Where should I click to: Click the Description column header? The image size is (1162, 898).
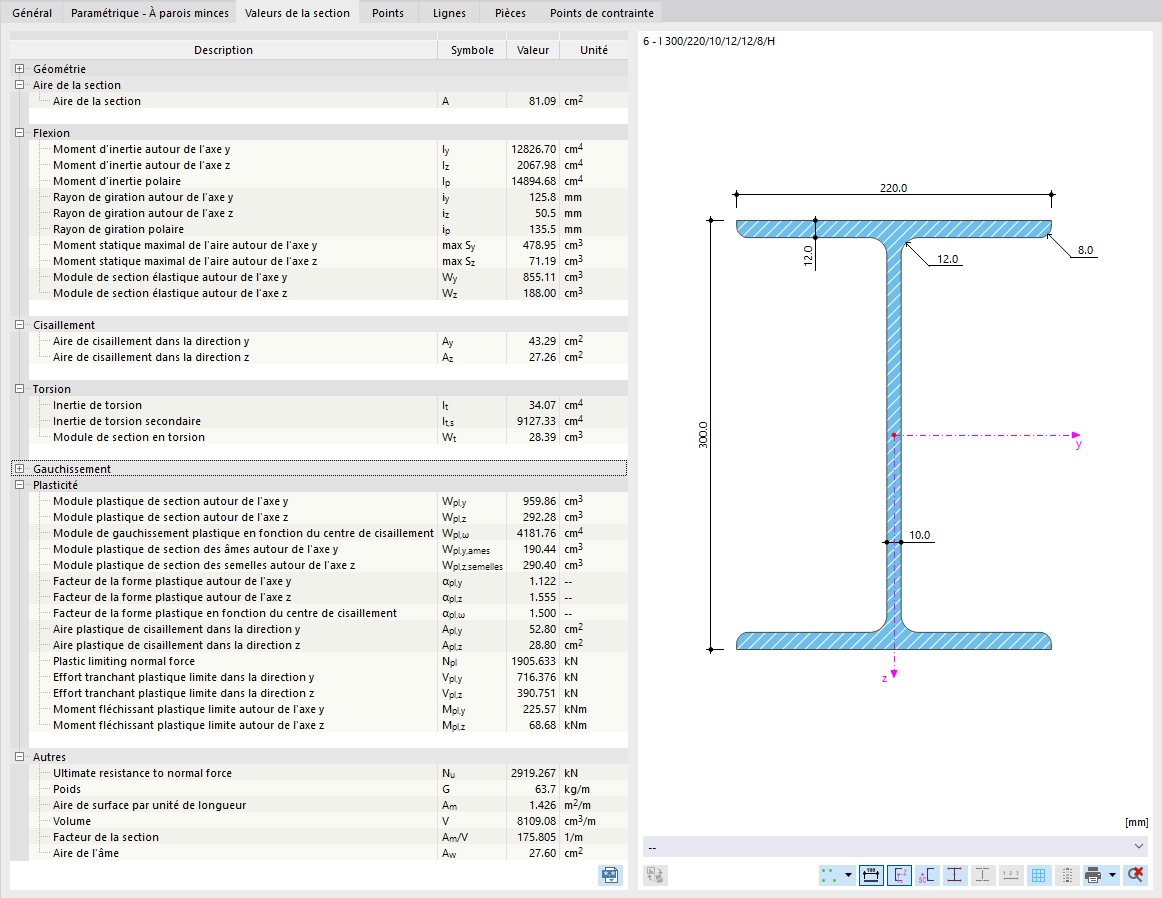(x=223, y=50)
